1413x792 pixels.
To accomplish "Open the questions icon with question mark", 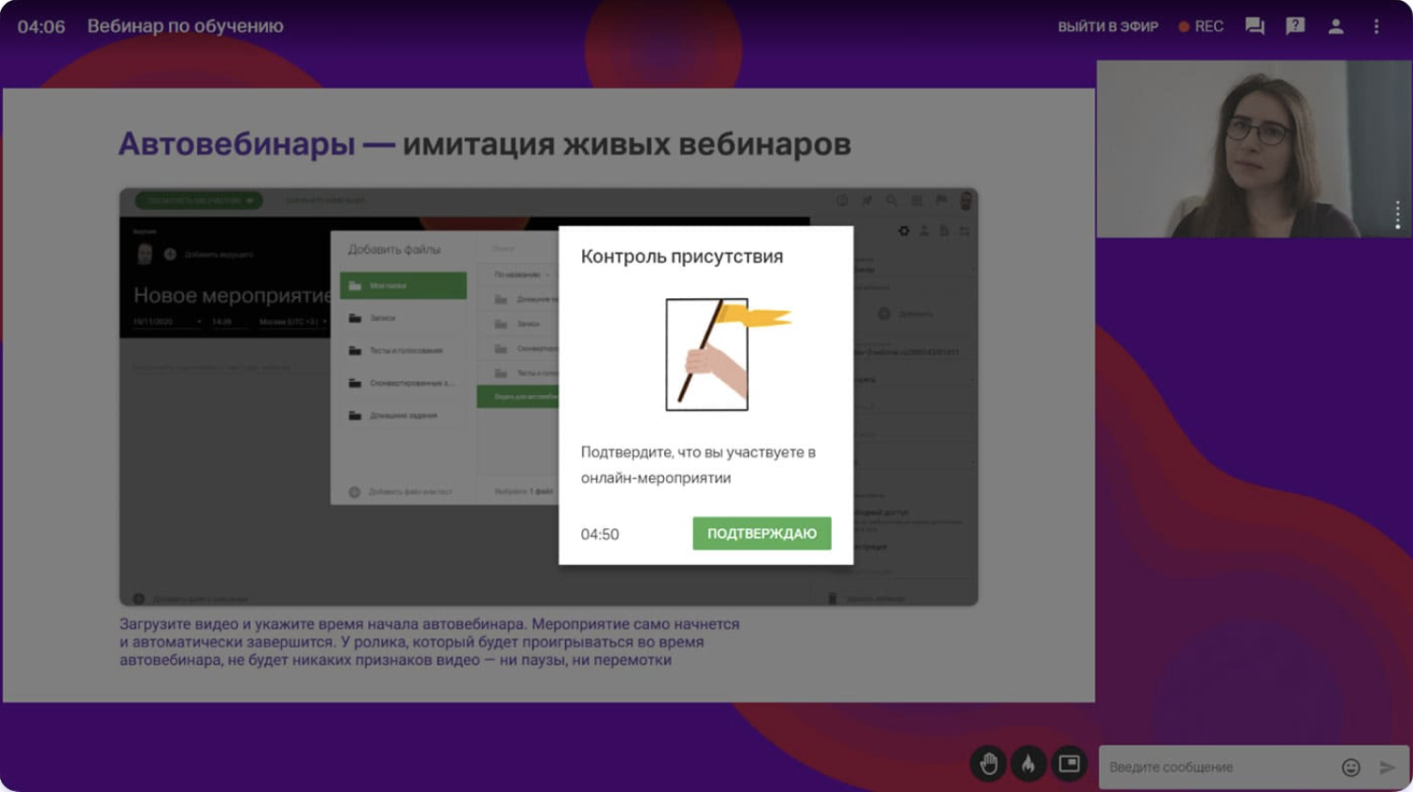I will [x=1295, y=27].
